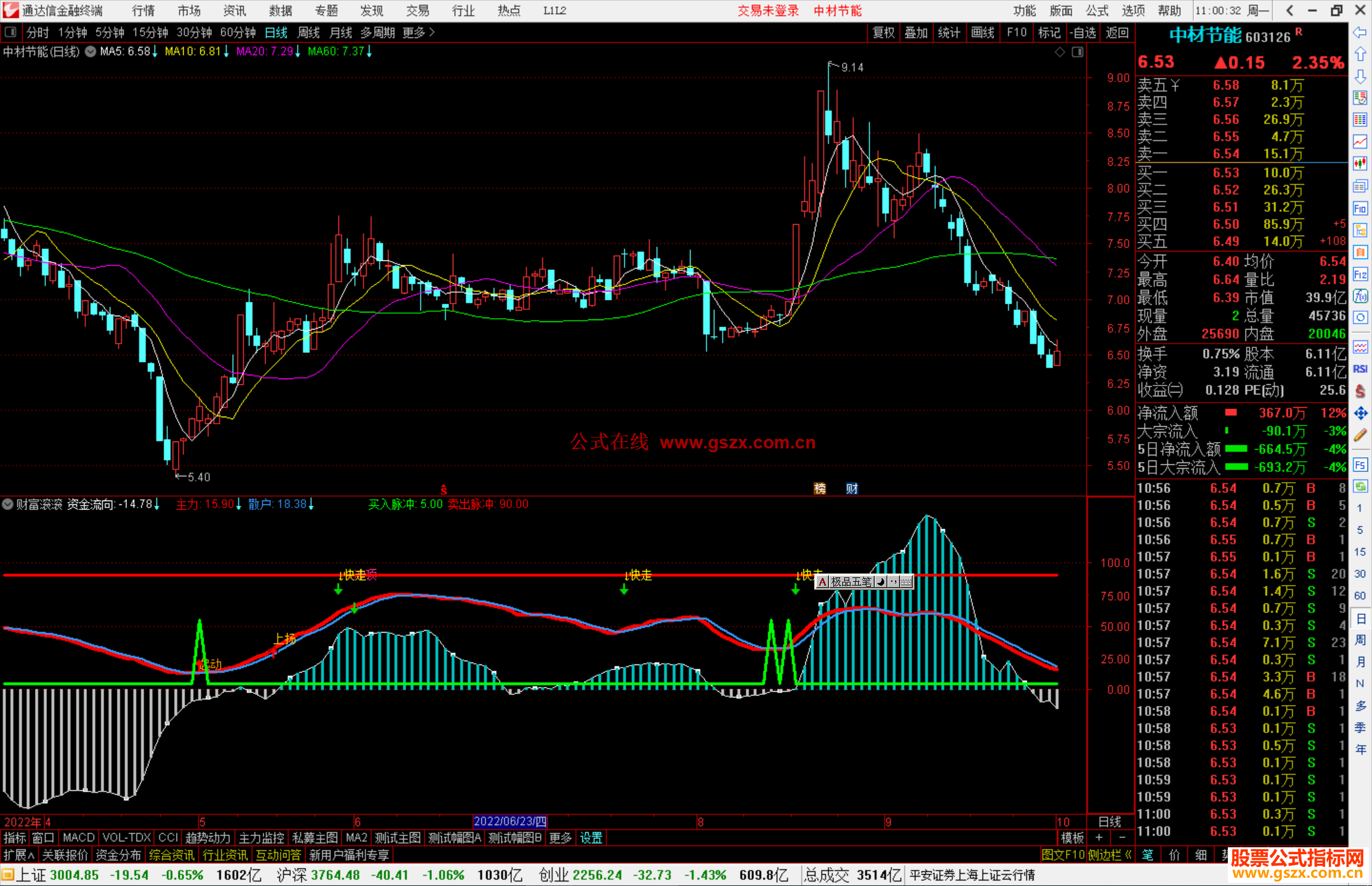Click the back arrow icon in right sidebar
This screenshot has width=1372, height=886.
point(1360,32)
